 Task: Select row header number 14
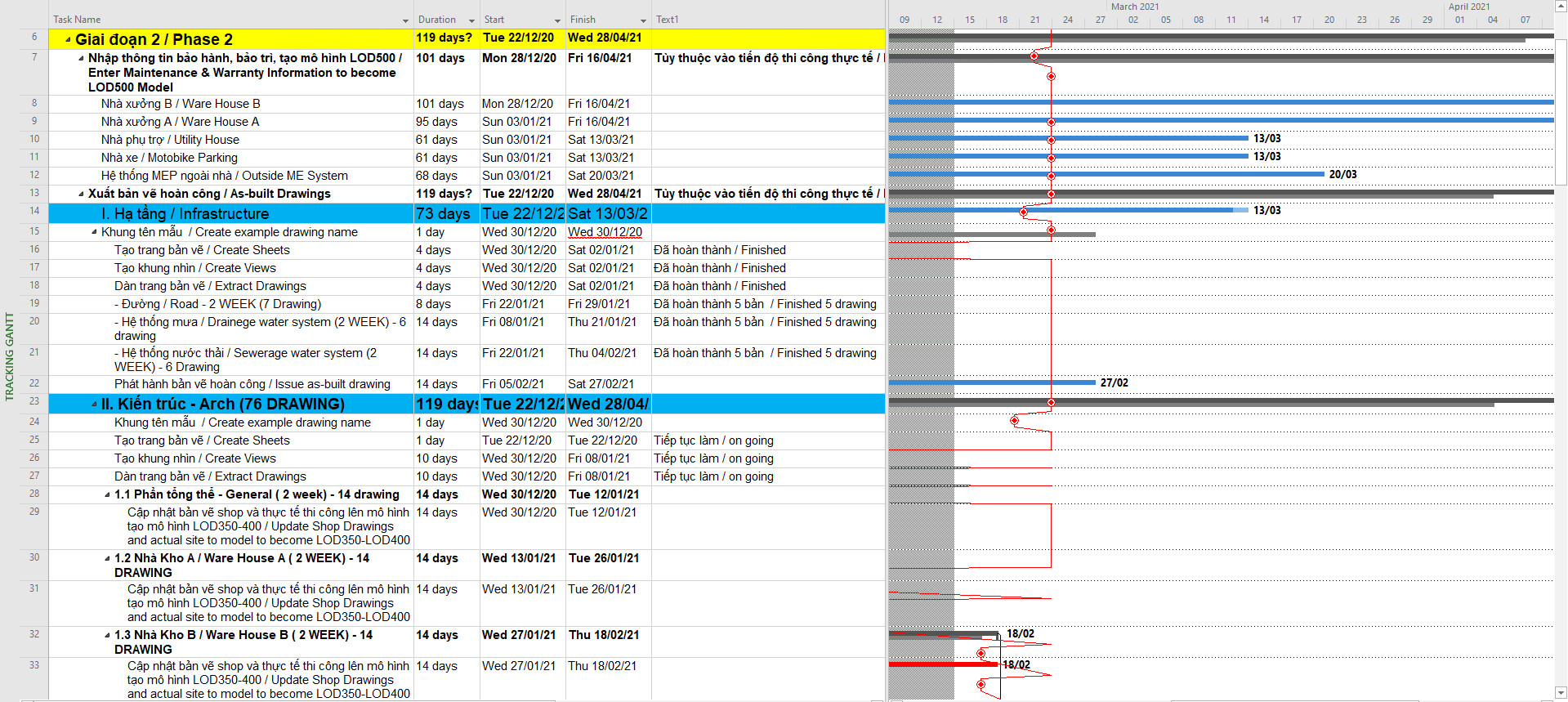click(34, 211)
